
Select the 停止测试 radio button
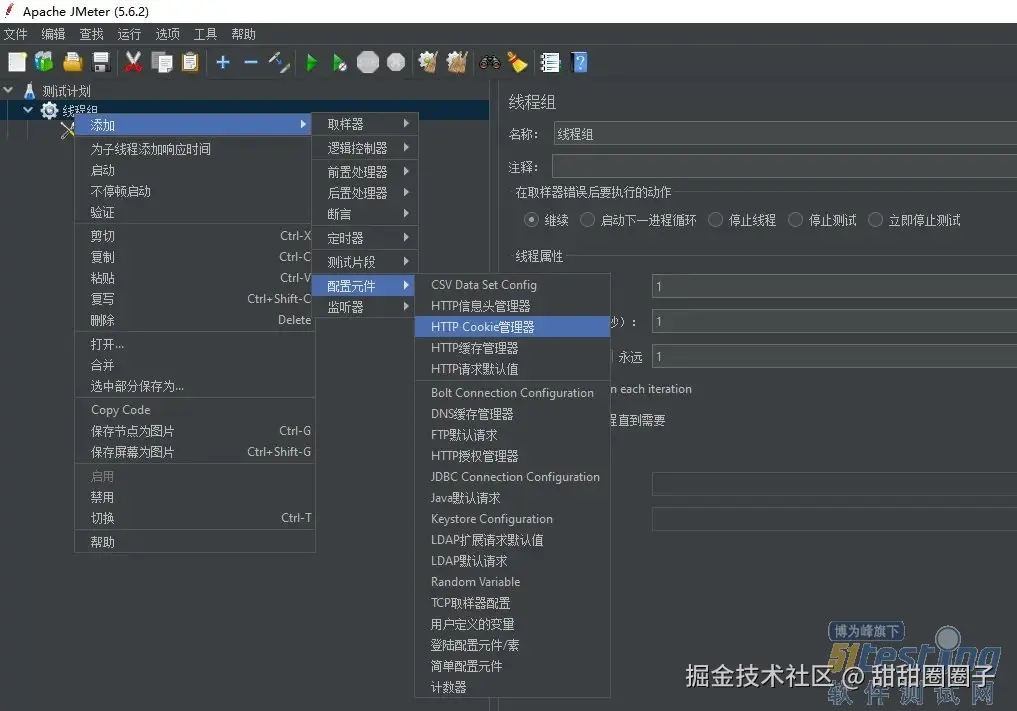point(795,220)
